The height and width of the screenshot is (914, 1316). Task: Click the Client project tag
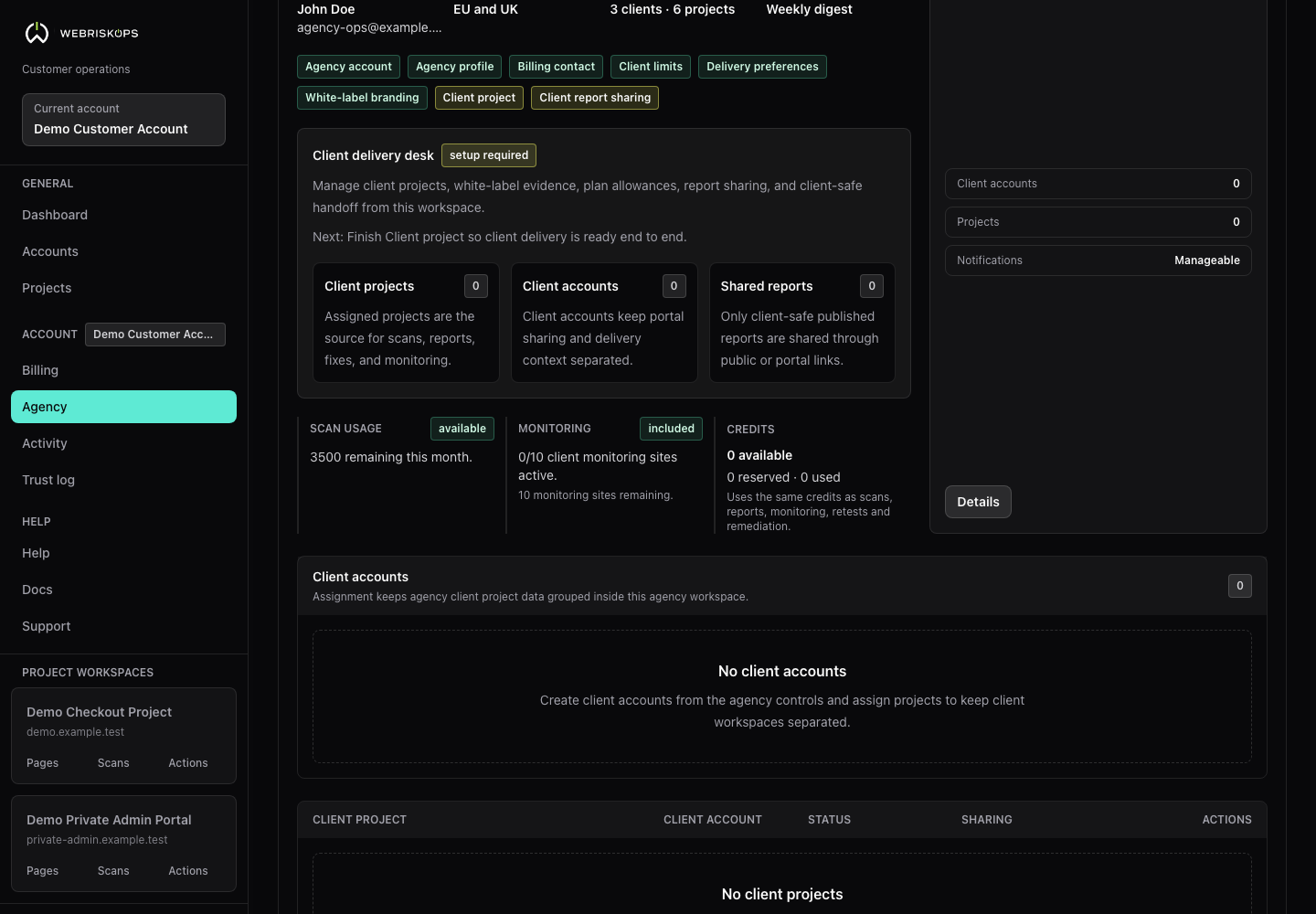[479, 98]
